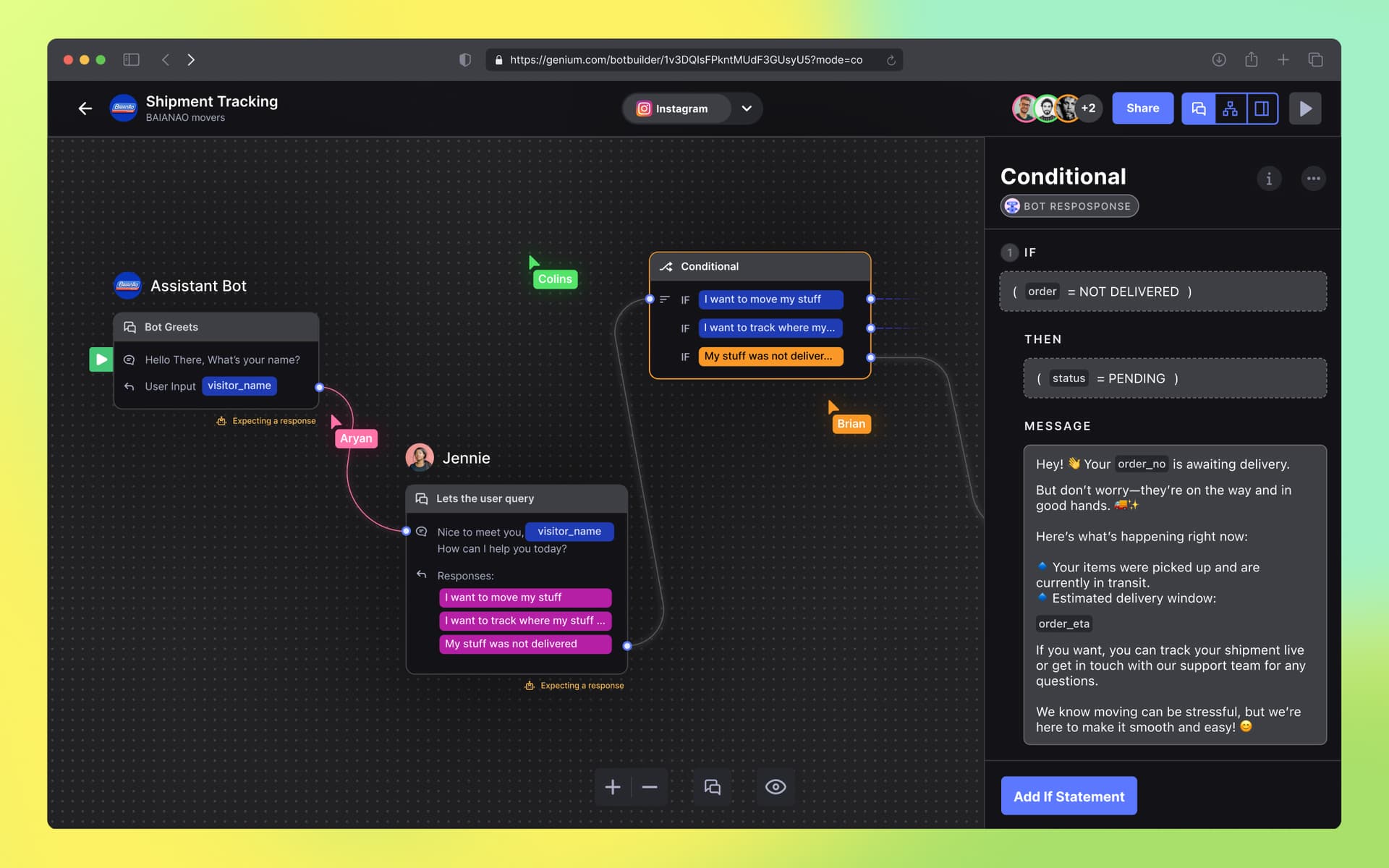This screenshot has width=1389, height=868.
Task: Click the Jennie avatar
Action: pyautogui.click(x=420, y=458)
